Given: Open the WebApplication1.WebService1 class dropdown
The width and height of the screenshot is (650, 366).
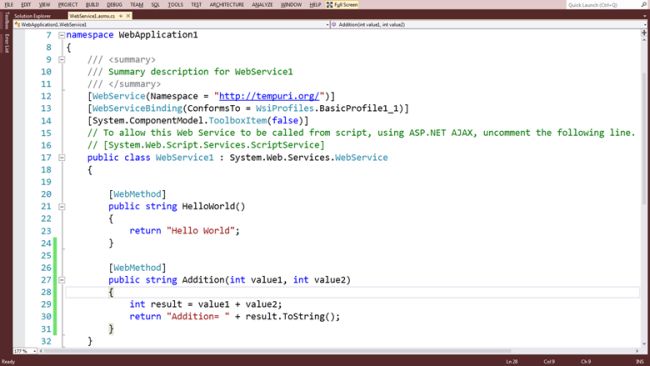Looking at the screenshot, I should tap(172, 24).
